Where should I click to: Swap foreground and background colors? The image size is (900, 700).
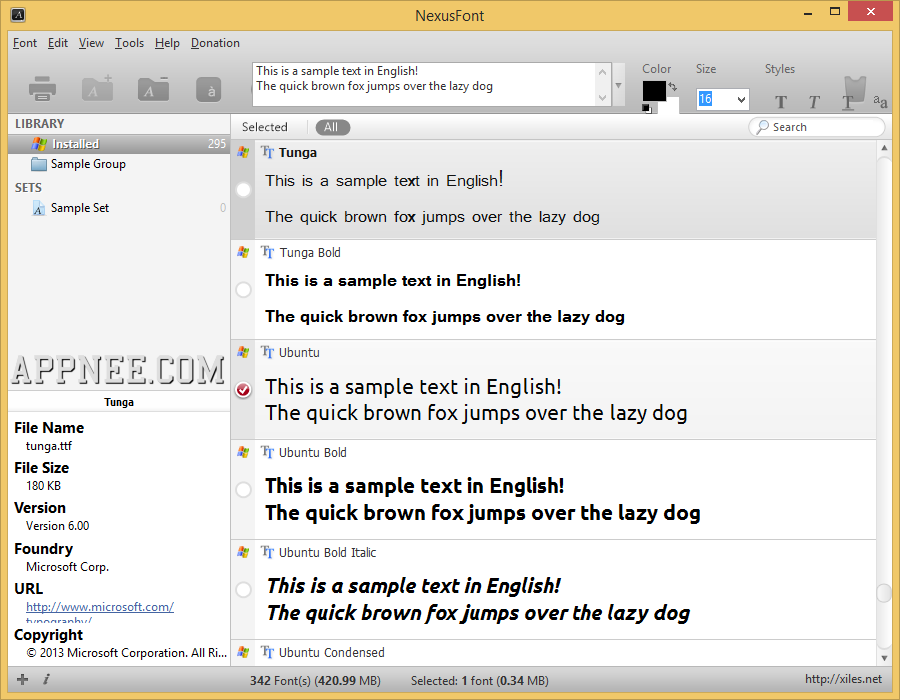click(x=673, y=87)
